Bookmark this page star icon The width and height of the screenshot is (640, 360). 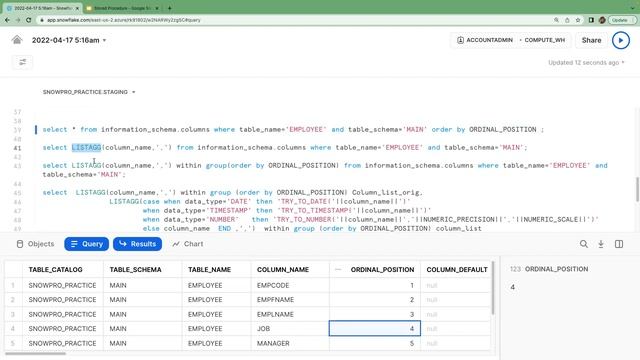(x=578, y=20)
